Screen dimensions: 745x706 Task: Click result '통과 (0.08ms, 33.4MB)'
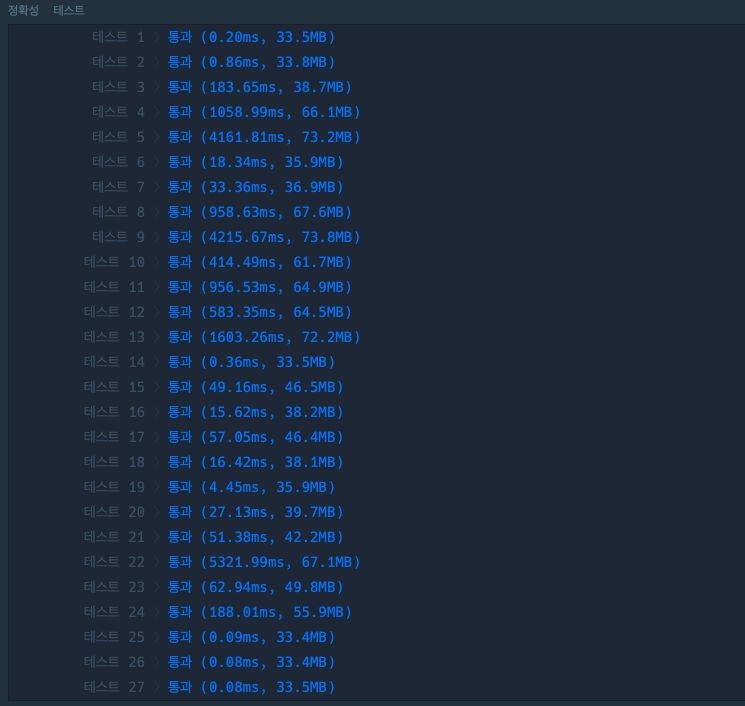(x=252, y=662)
